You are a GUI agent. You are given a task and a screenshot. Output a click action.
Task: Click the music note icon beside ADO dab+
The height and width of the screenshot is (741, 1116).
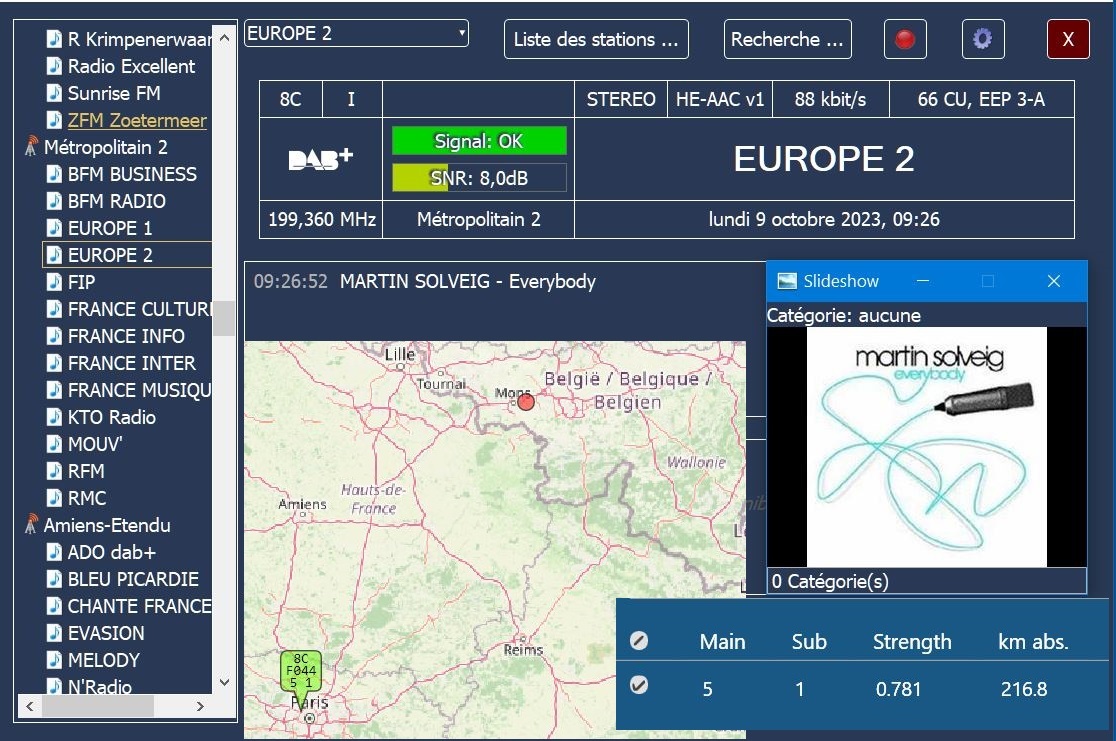tap(54, 552)
